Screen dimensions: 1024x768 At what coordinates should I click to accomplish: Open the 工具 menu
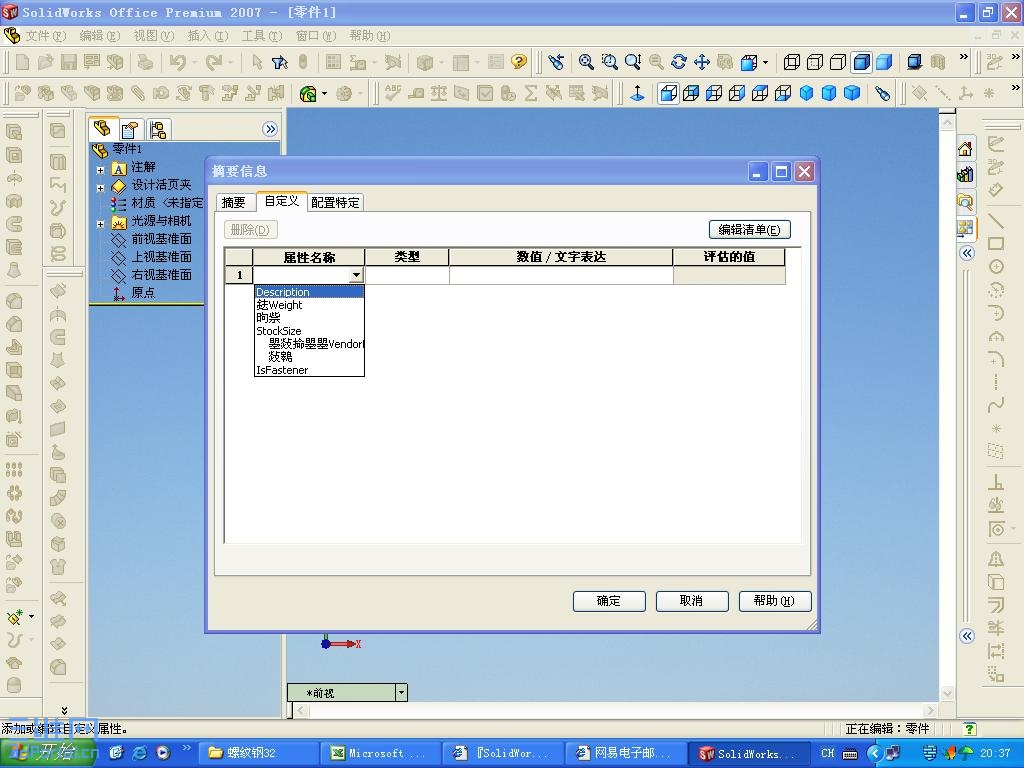tap(261, 35)
